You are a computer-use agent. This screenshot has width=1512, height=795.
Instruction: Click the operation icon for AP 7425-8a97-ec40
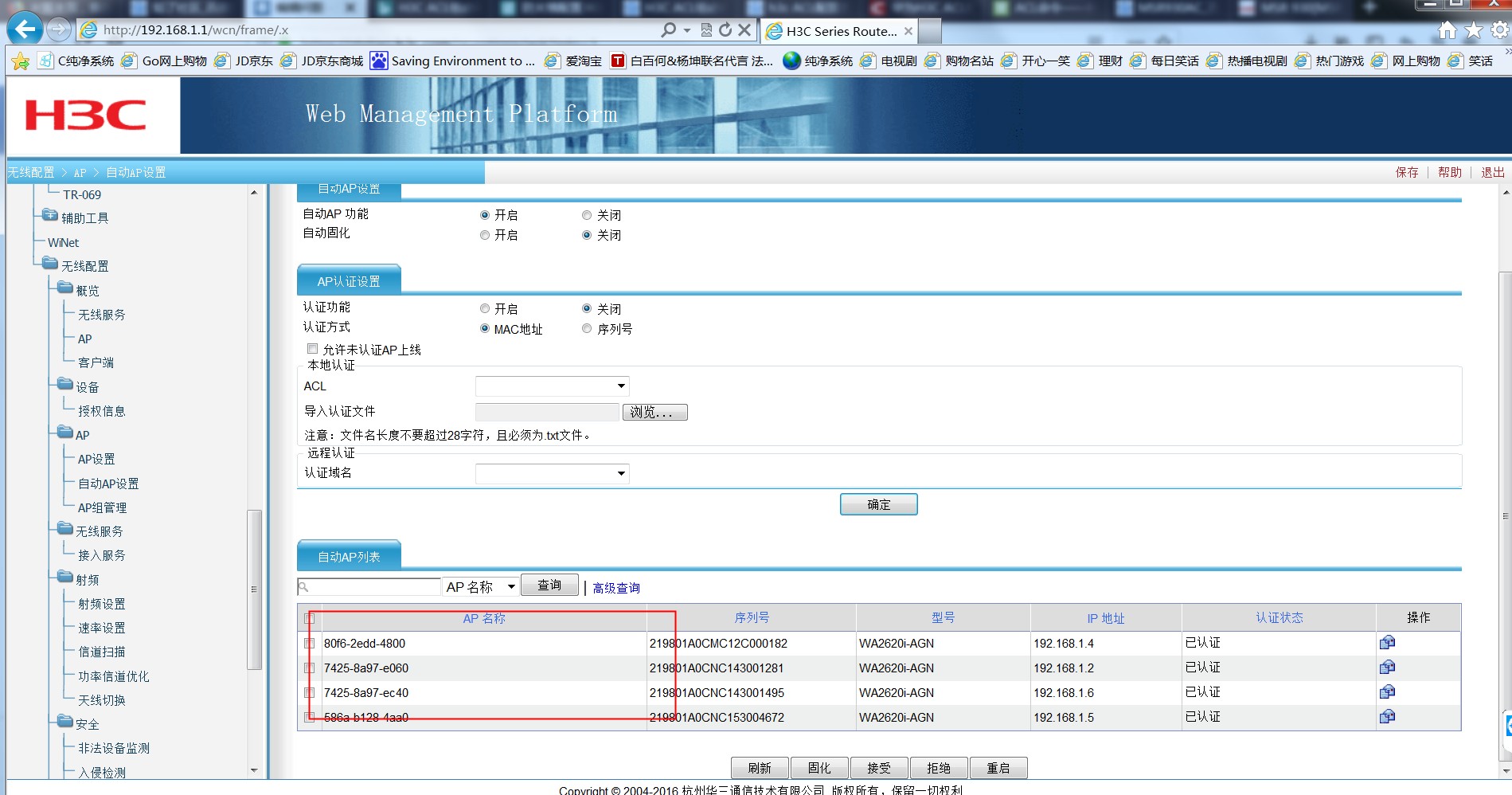[1387, 691]
